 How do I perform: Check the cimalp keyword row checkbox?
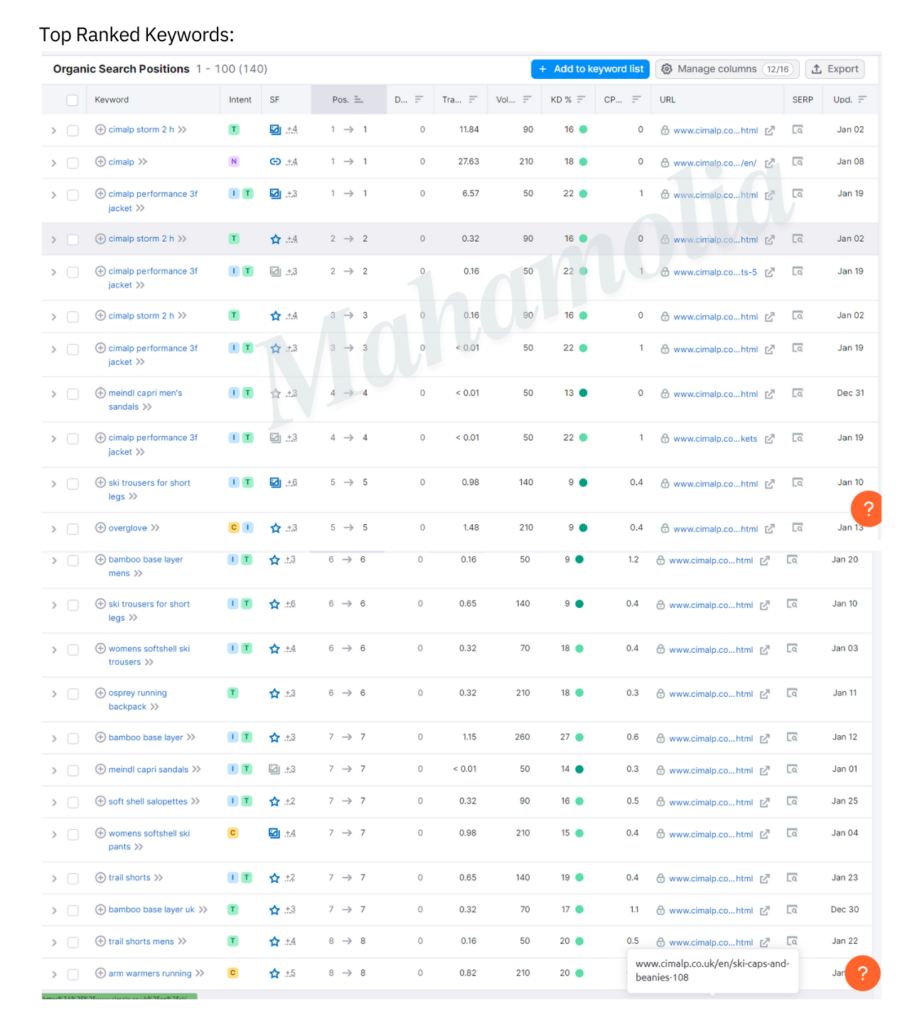(x=73, y=163)
